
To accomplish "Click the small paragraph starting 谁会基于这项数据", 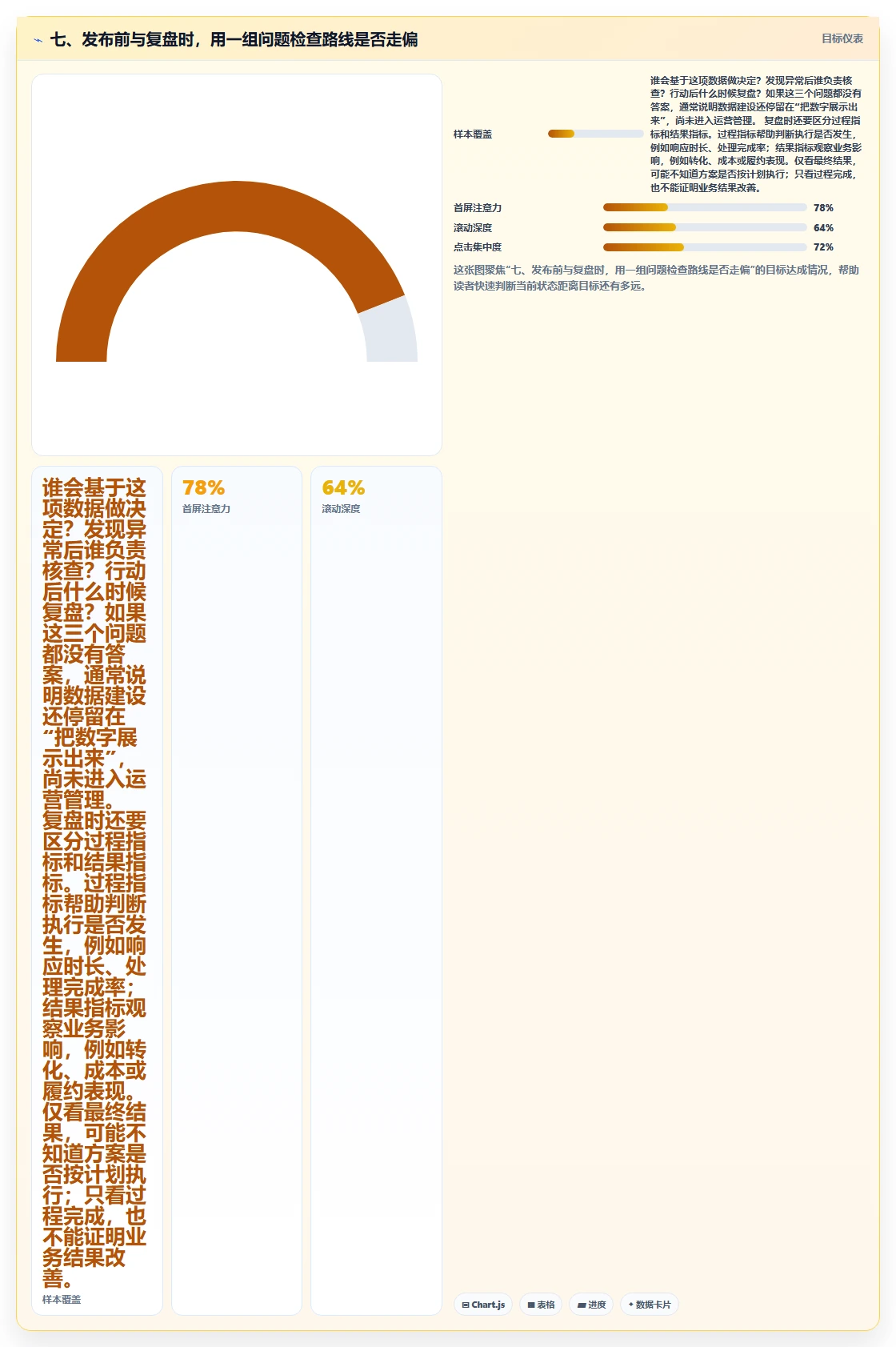I will point(756,134).
